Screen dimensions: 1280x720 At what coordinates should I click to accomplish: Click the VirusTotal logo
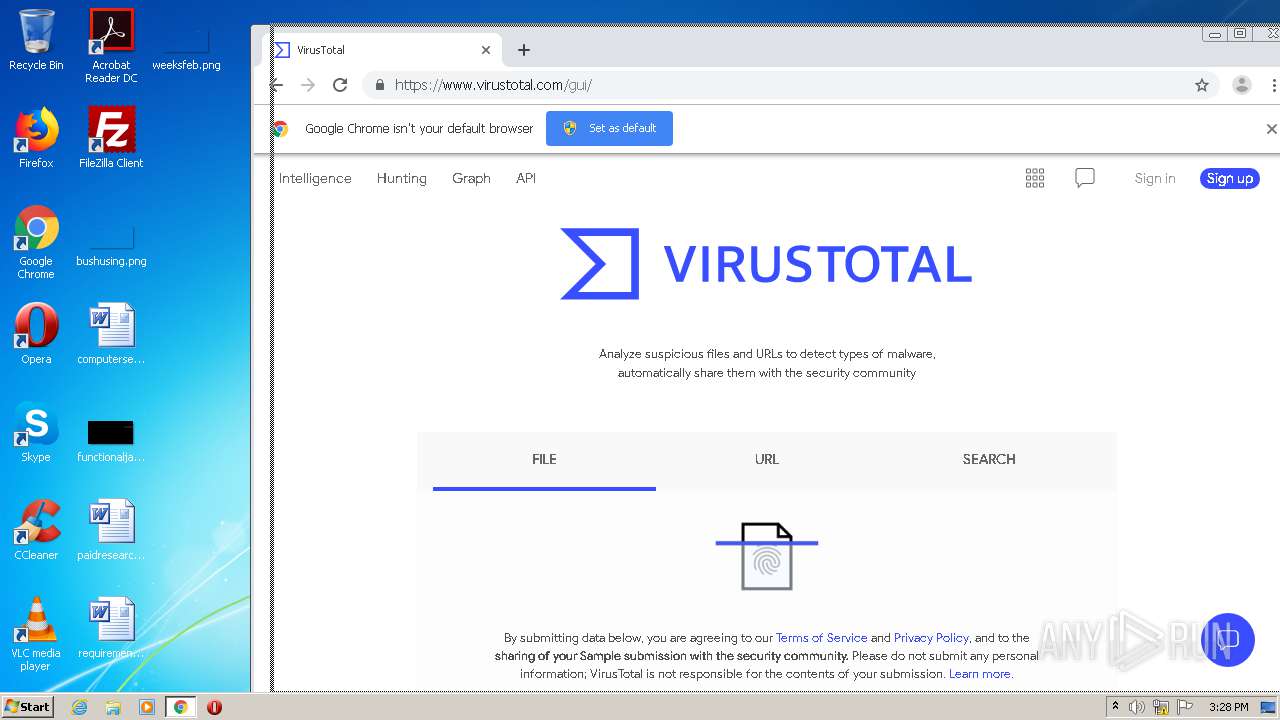(766, 264)
